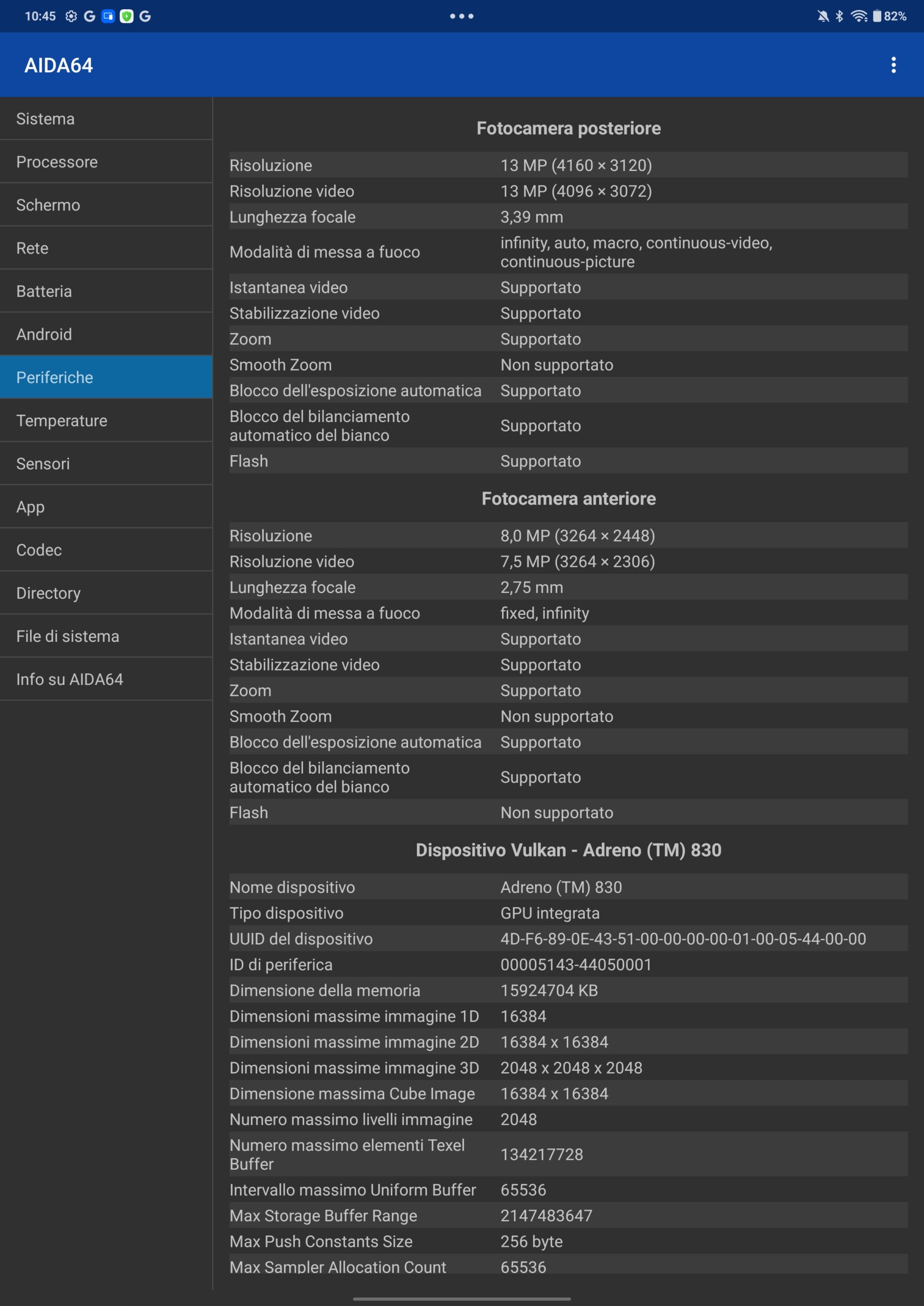Screen dimensions: 924x1306
Task: Select the 13 MP (4096 × 3072) value
Action: pyautogui.click(x=576, y=191)
